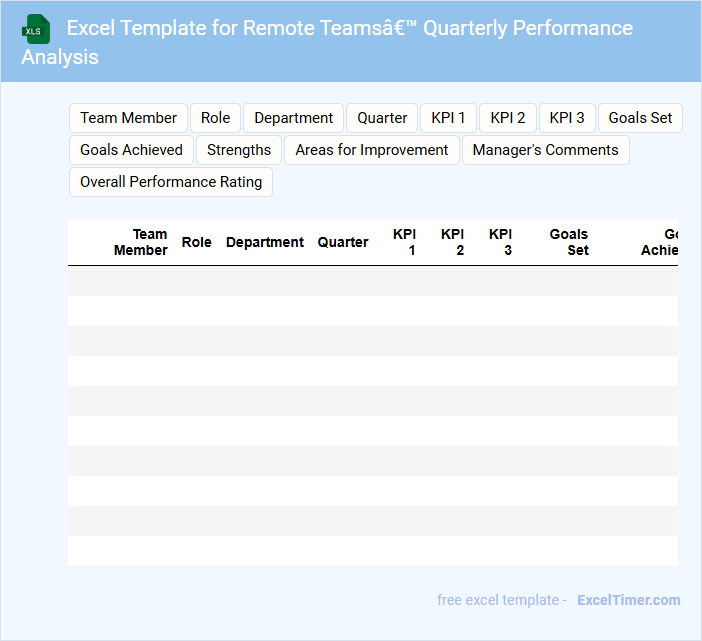Click the green XLS file icon
The image size is (702, 641).
click(x=36, y=29)
